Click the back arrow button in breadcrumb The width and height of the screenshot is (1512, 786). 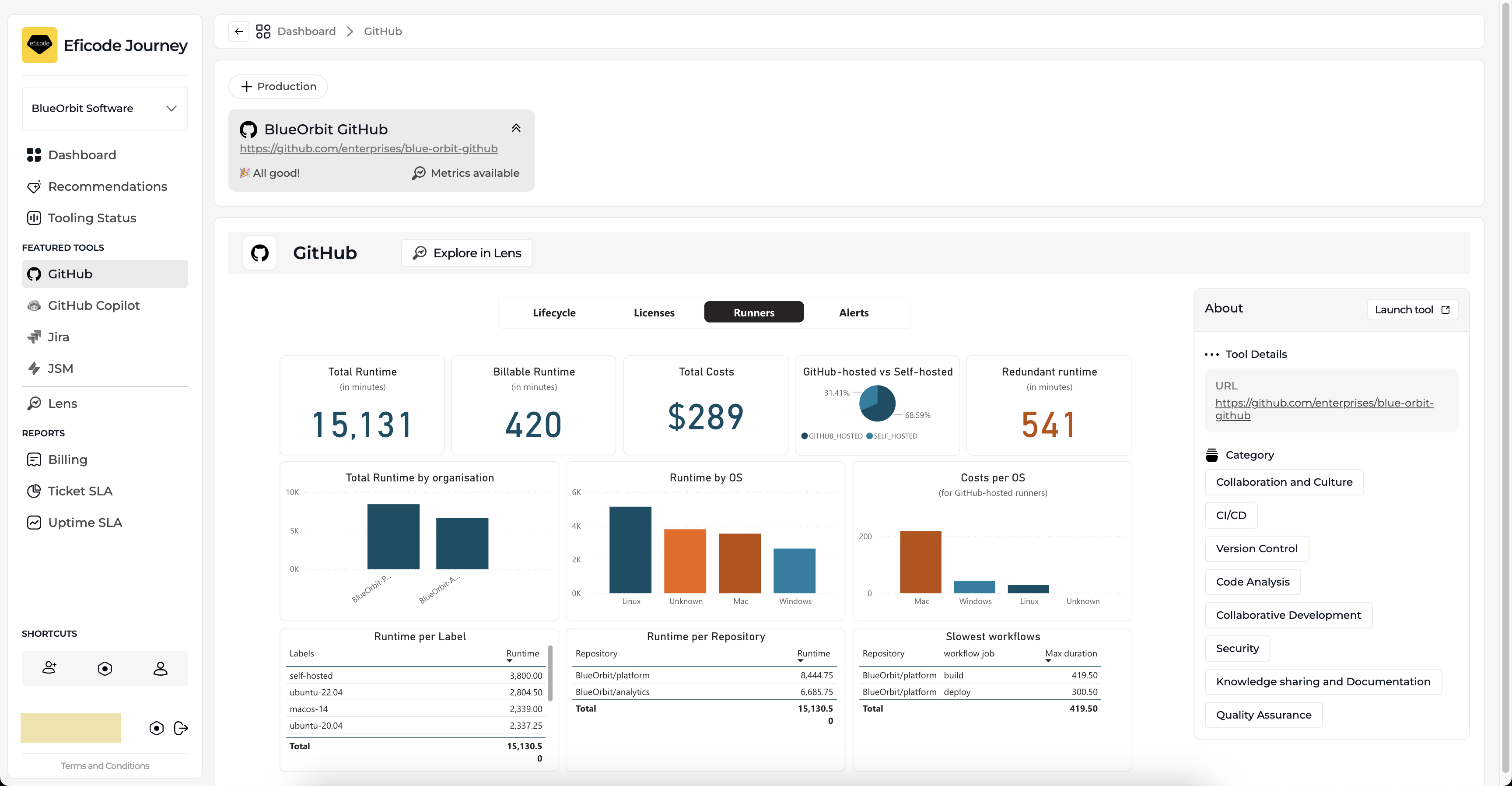pyautogui.click(x=238, y=31)
